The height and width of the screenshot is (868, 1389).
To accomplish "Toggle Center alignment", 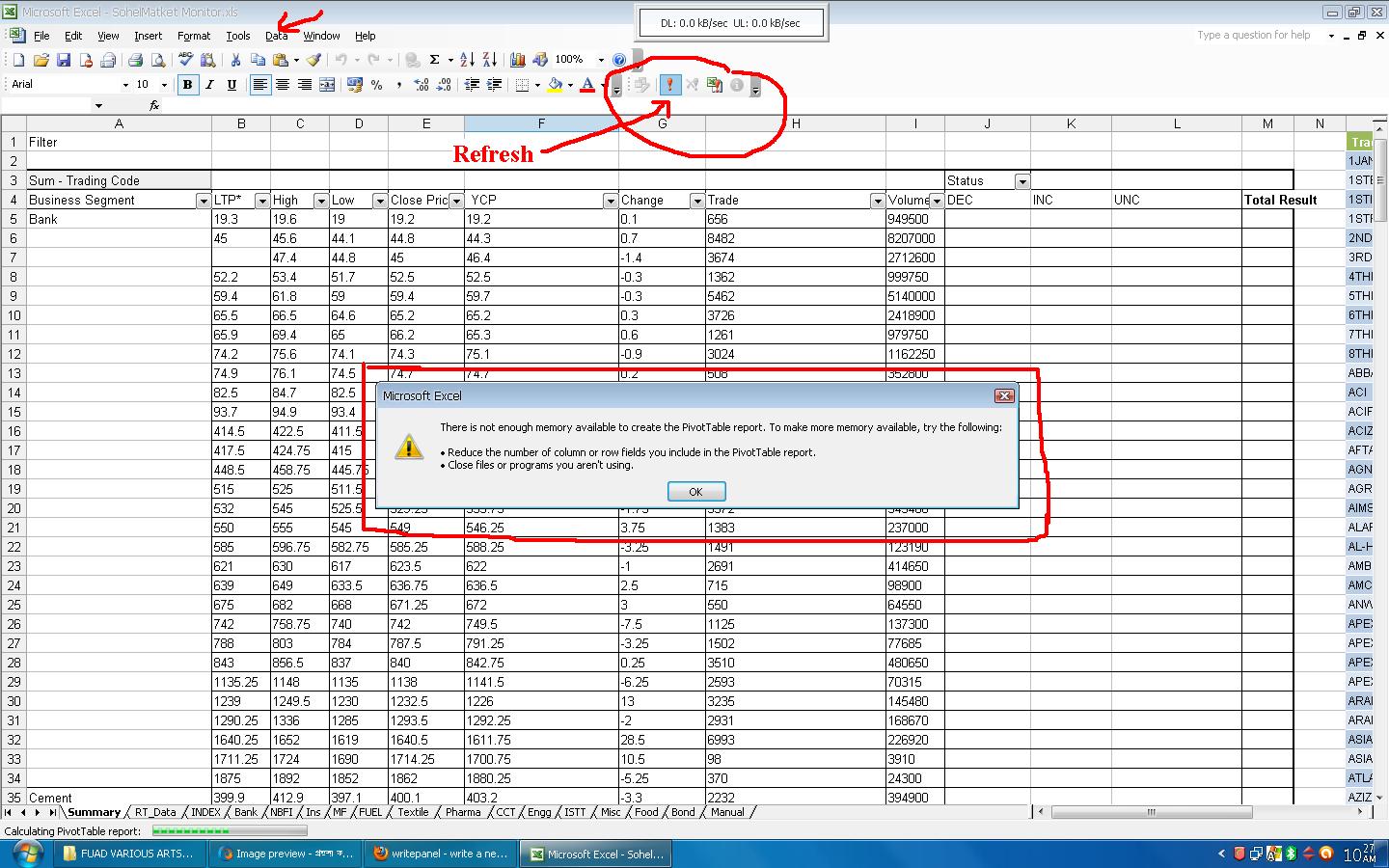I will (x=282, y=85).
